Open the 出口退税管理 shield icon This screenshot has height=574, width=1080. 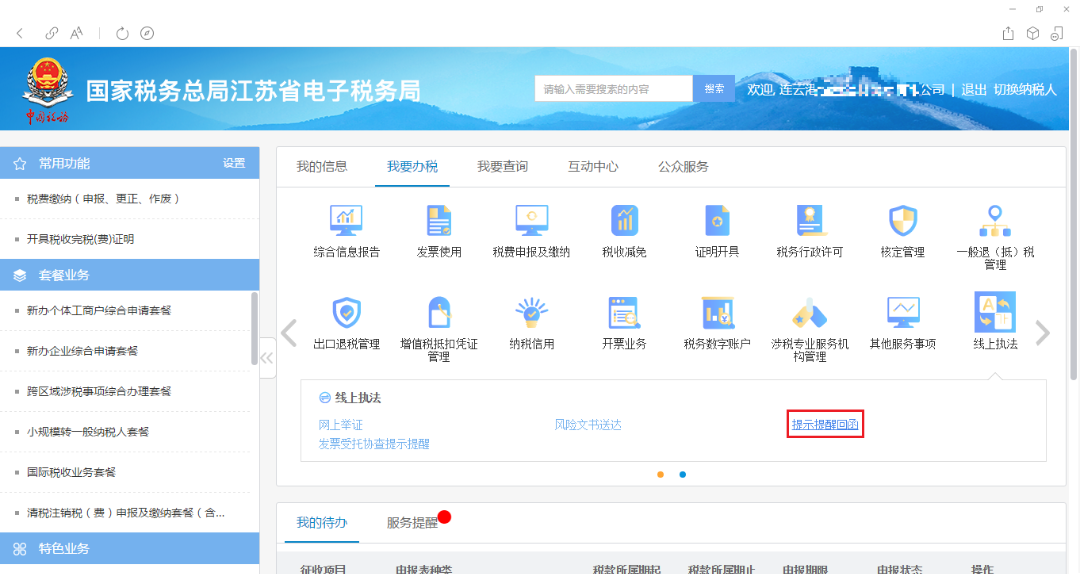[346, 313]
